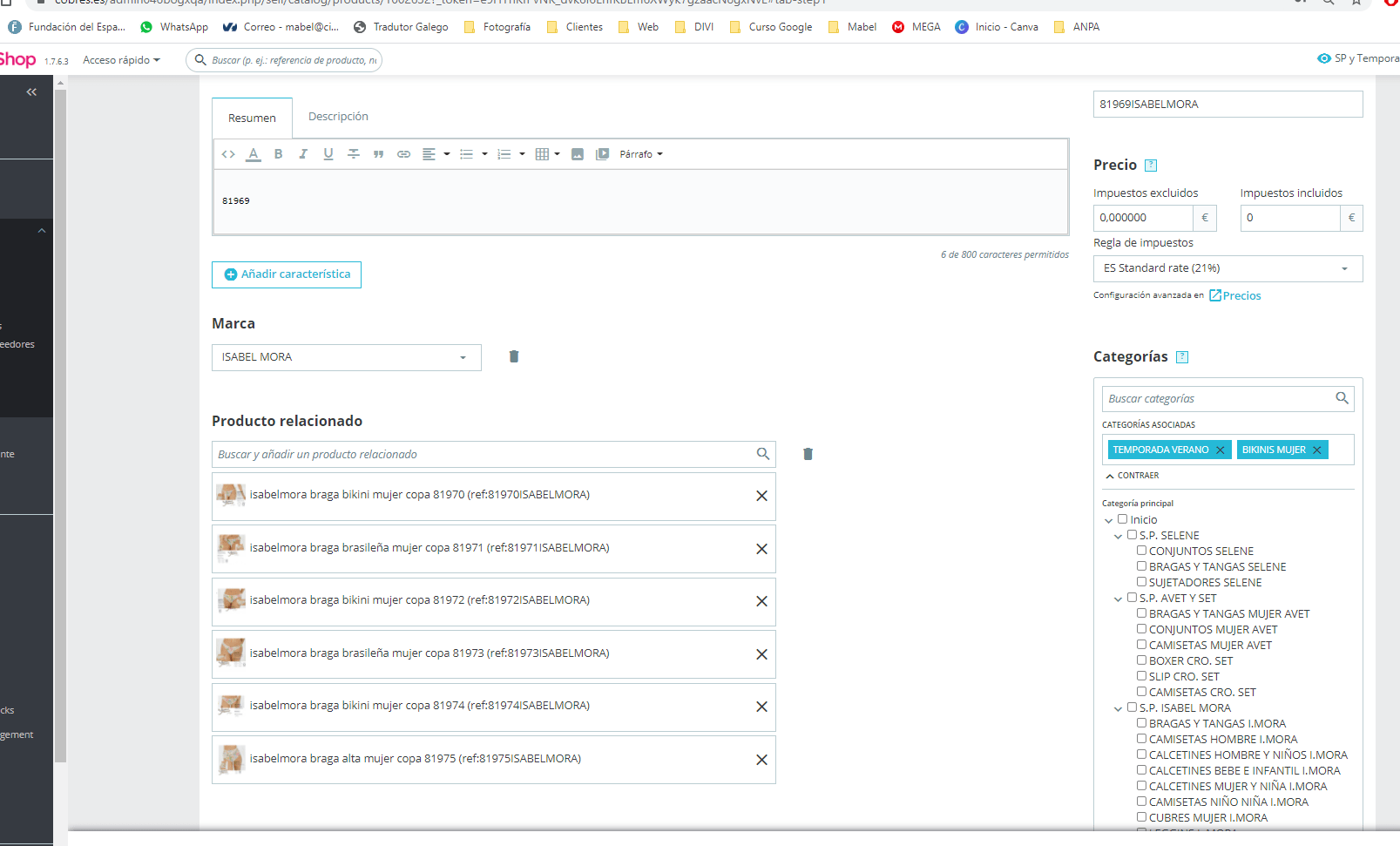
Task: Insert link with editor toolbar
Action: coord(404,154)
